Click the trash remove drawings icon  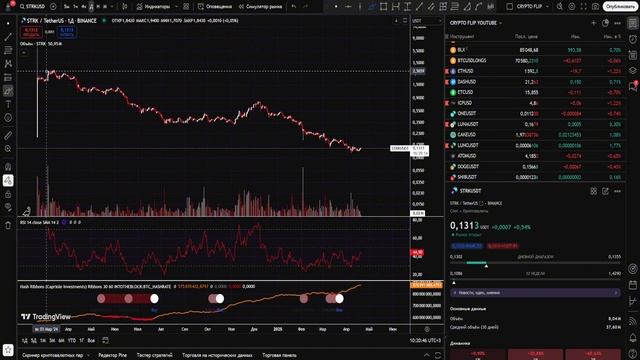click(8, 225)
